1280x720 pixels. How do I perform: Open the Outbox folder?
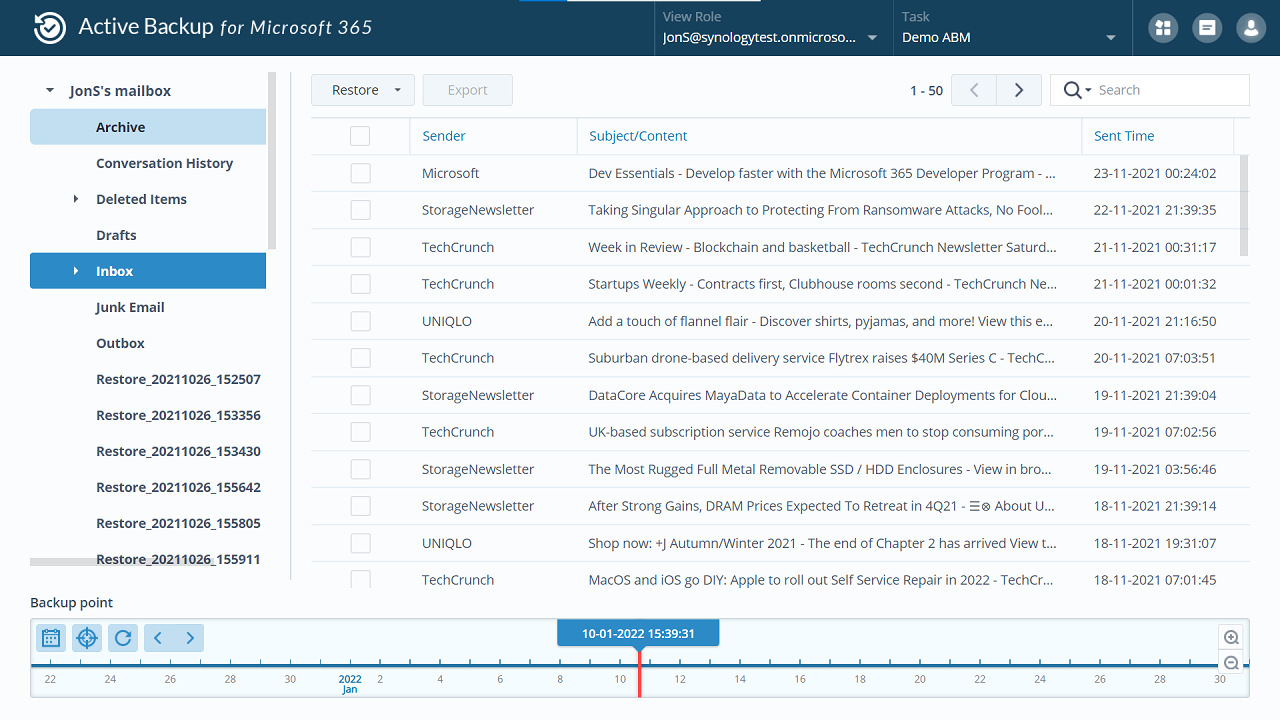pos(148,343)
